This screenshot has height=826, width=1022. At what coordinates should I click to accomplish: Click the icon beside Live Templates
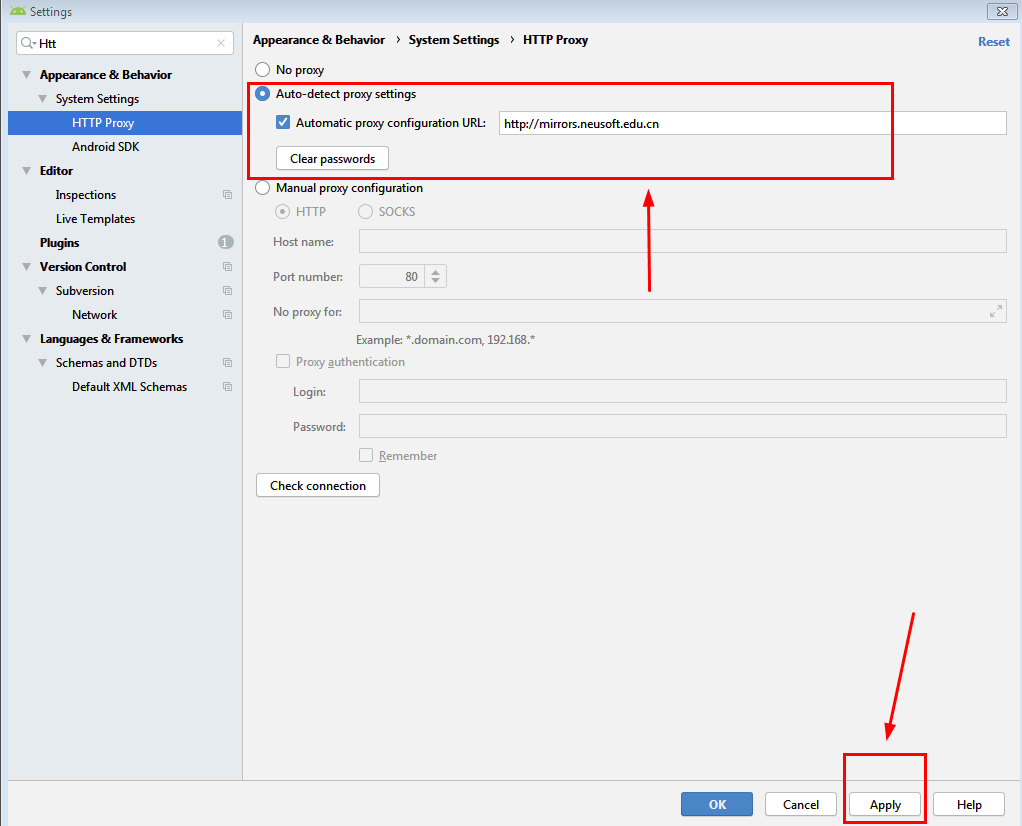[x=225, y=218]
